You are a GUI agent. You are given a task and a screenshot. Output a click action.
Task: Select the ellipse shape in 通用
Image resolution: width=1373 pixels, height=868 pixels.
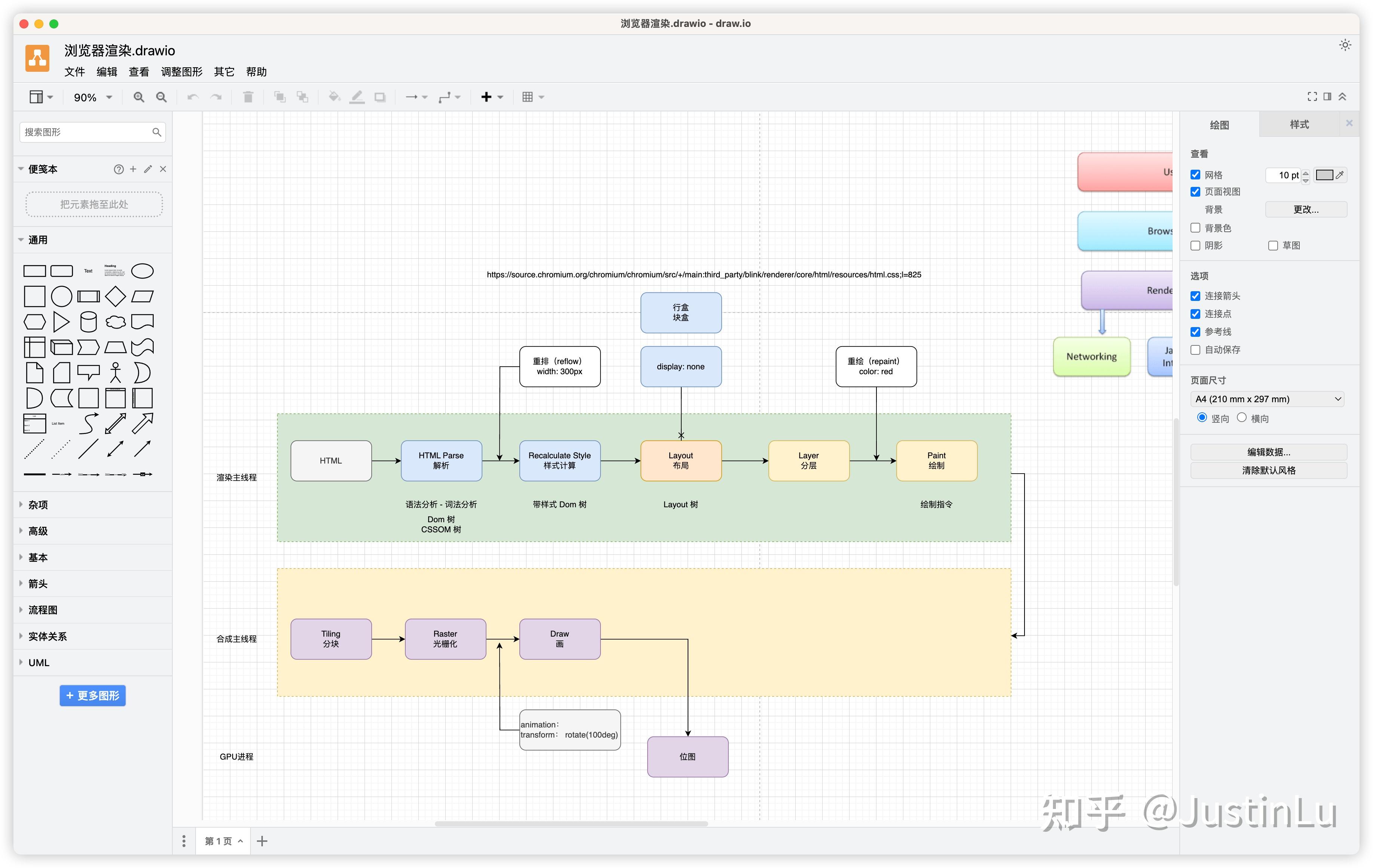coord(142,271)
